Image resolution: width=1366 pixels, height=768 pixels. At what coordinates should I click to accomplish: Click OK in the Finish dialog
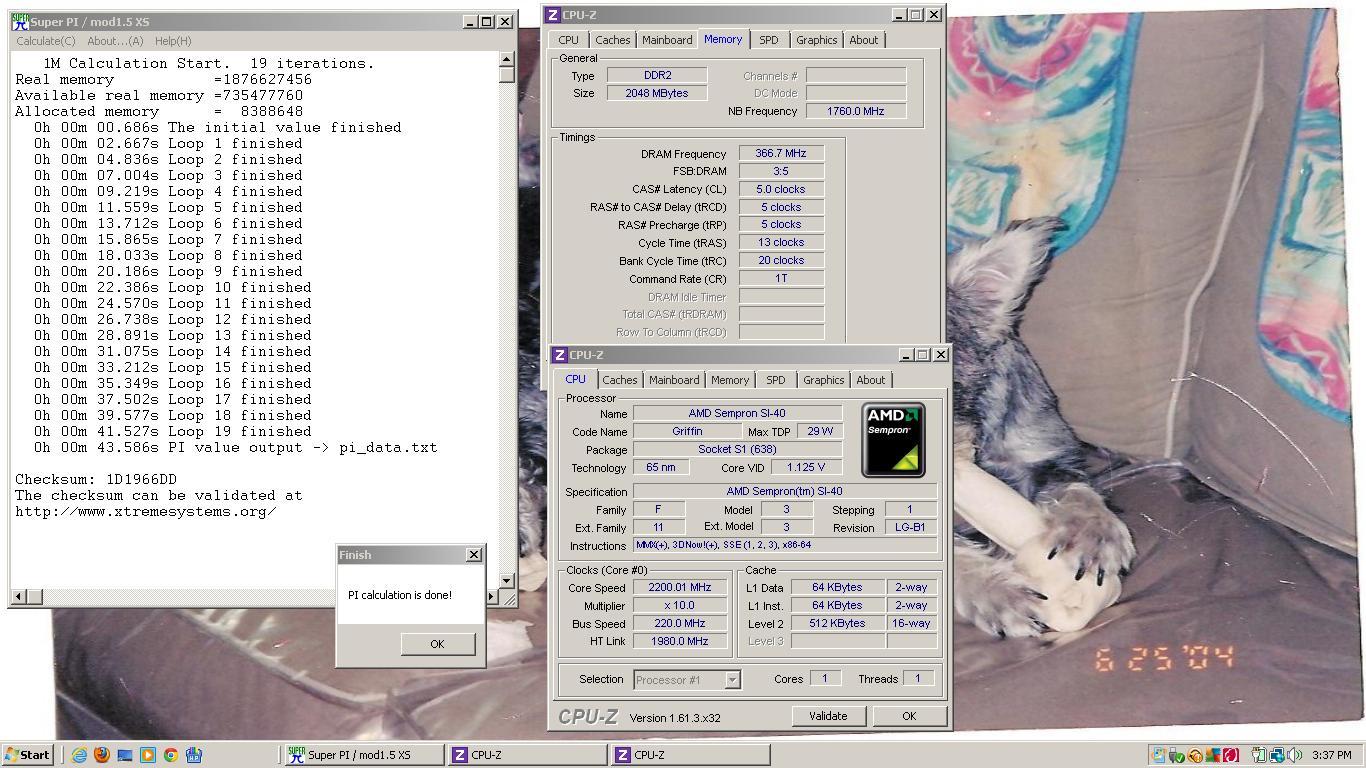pos(437,644)
